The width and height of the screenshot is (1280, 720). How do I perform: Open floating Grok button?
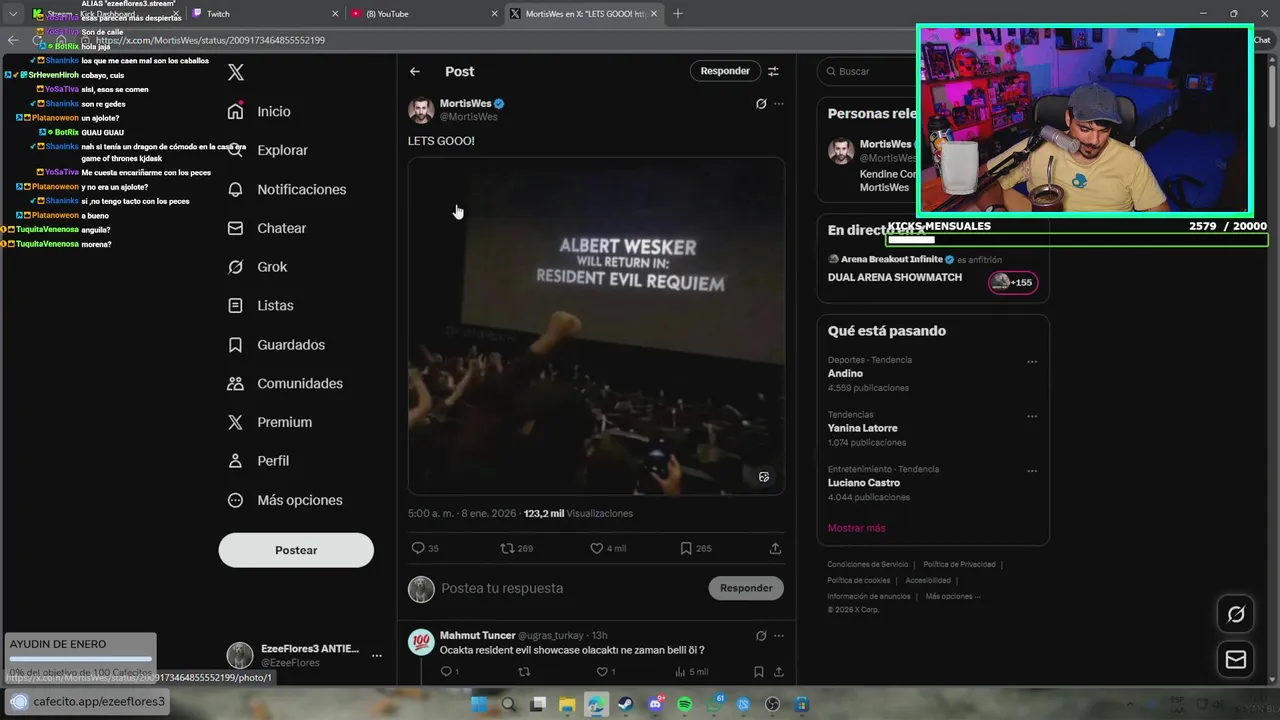(1236, 614)
